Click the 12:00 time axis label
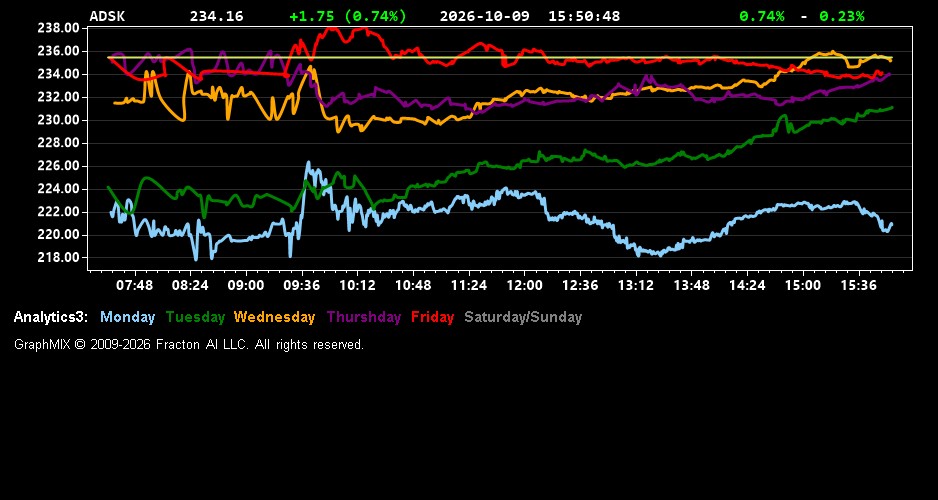This screenshot has width=938, height=500. click(x=524, y=285)
